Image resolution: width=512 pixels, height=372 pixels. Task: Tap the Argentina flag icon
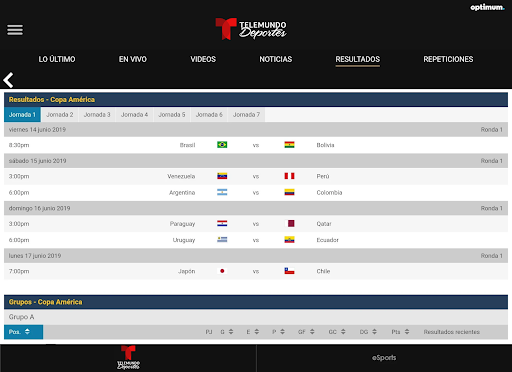[x=222, y=192]
